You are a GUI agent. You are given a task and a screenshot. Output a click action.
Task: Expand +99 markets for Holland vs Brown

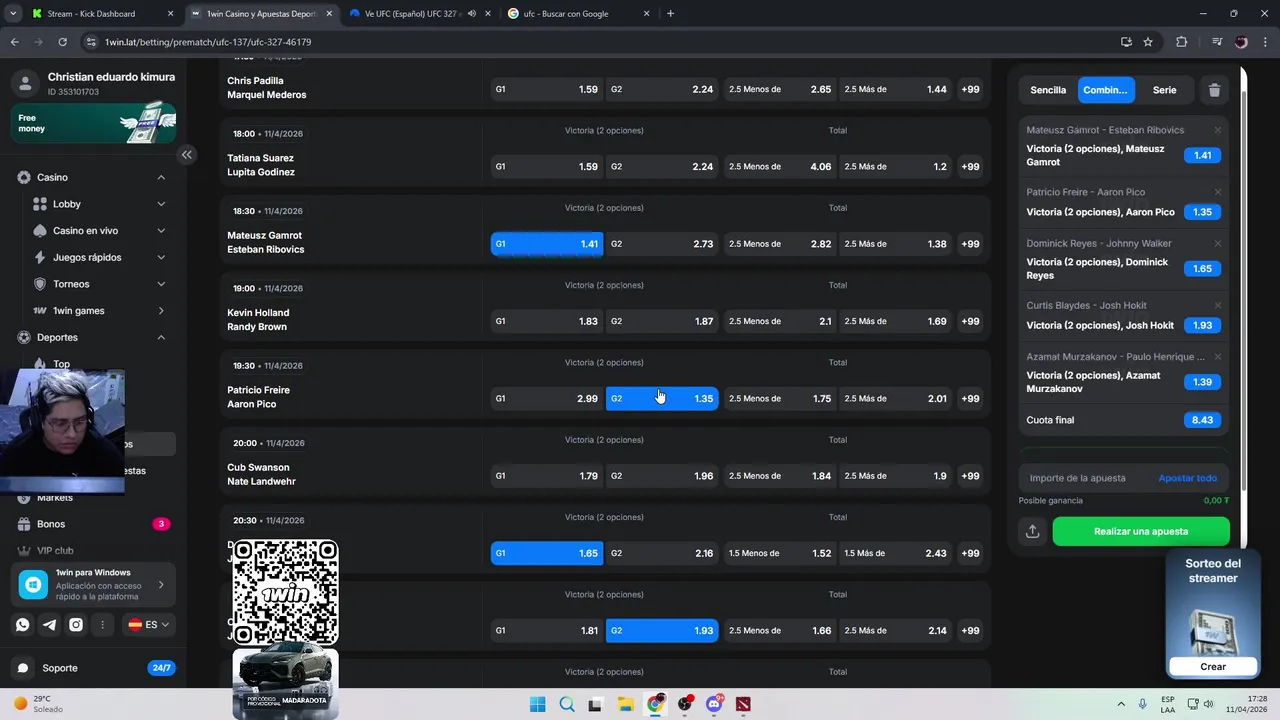point(970,321)
